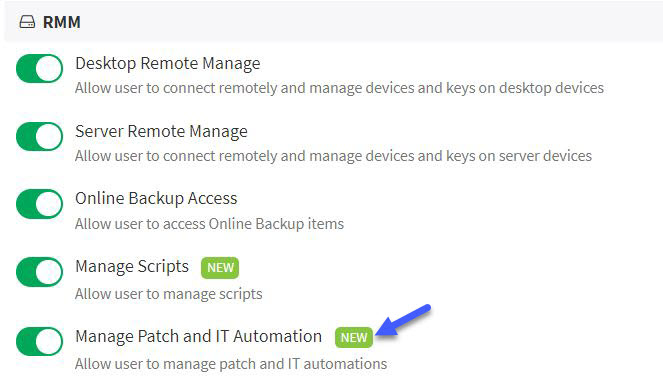Image resolution: width=663 pixels, height=389 pixels.
Task: Turn off the Server Remote Manage switch
Action: [x=39, y=136]
